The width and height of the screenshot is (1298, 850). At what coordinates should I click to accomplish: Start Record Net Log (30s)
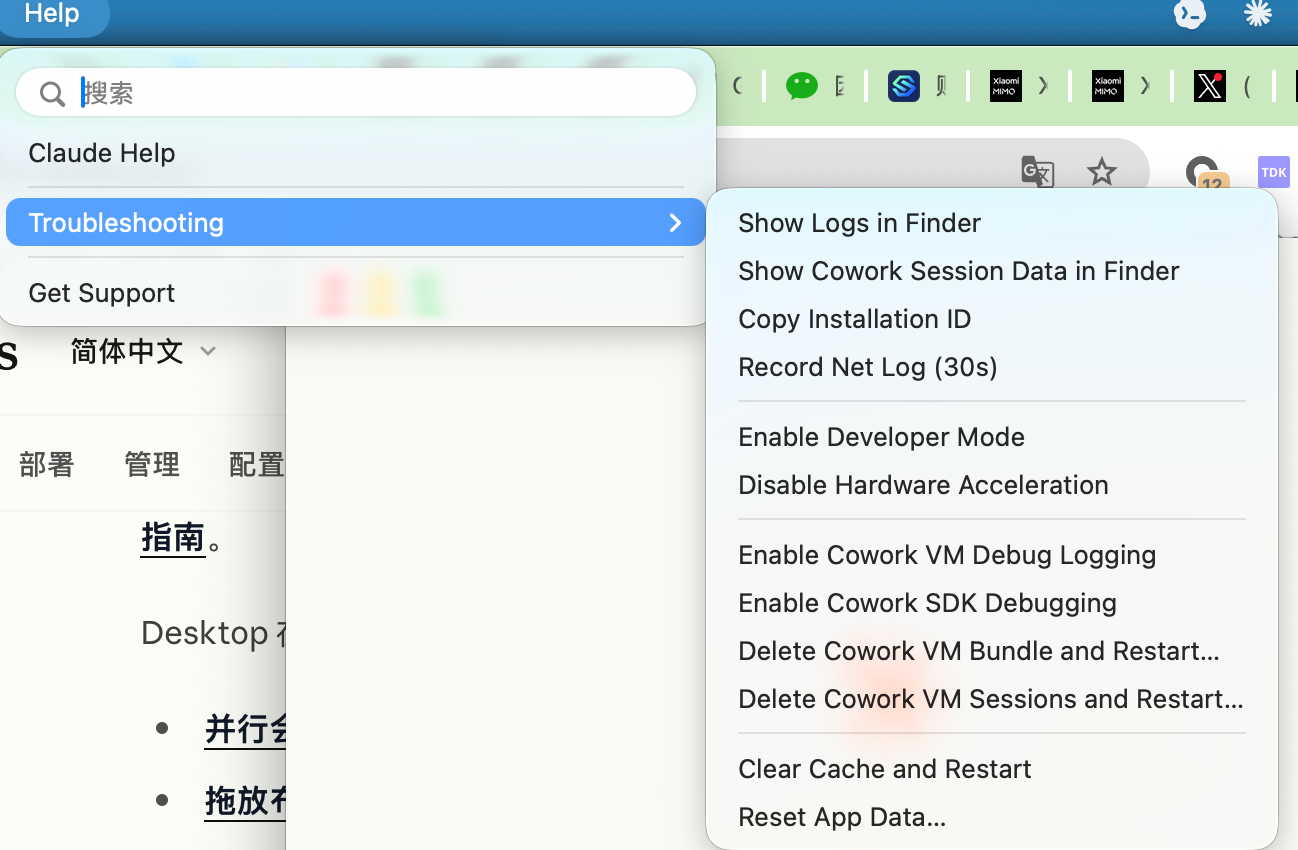[991, 367]
